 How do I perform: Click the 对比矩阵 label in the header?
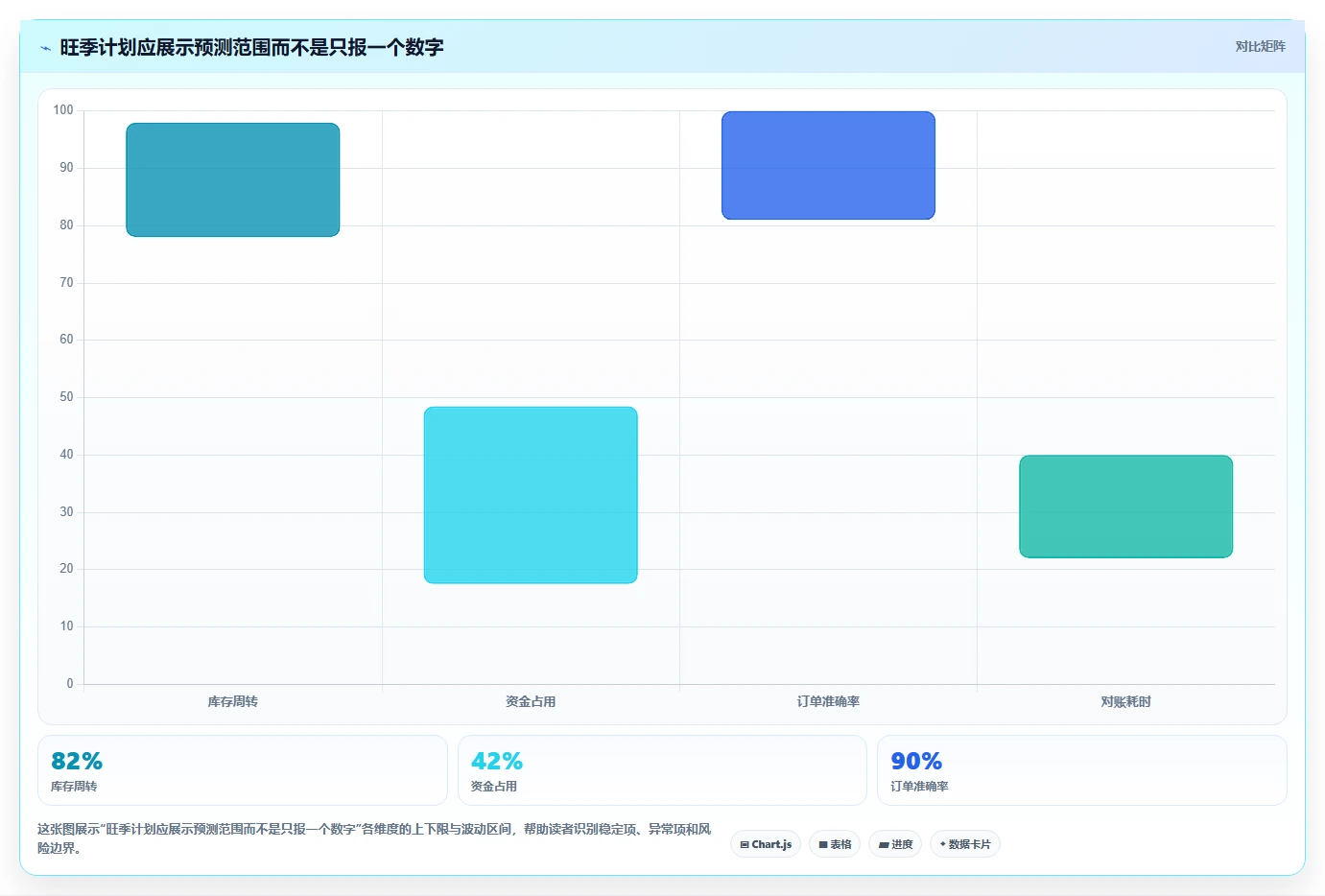(x=1260, y=46)
